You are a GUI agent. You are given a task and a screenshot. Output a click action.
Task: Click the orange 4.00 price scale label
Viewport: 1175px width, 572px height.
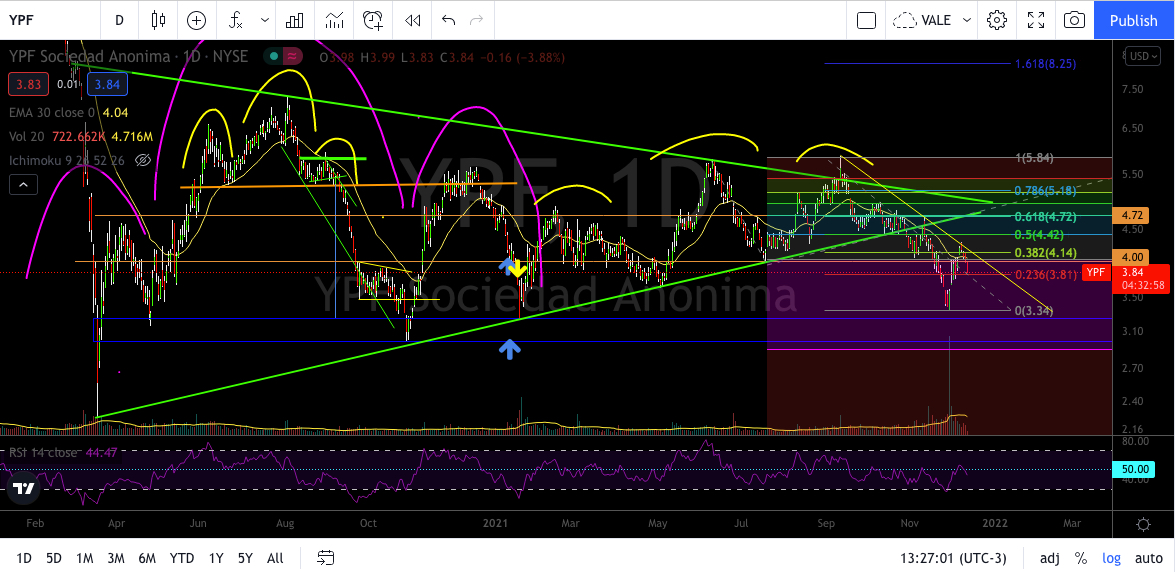click(1132, 256)
